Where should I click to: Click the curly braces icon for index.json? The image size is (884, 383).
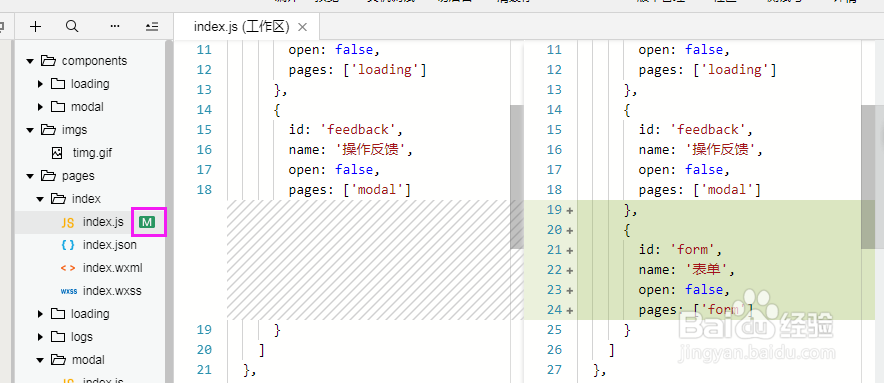click(x=68, y=245)
